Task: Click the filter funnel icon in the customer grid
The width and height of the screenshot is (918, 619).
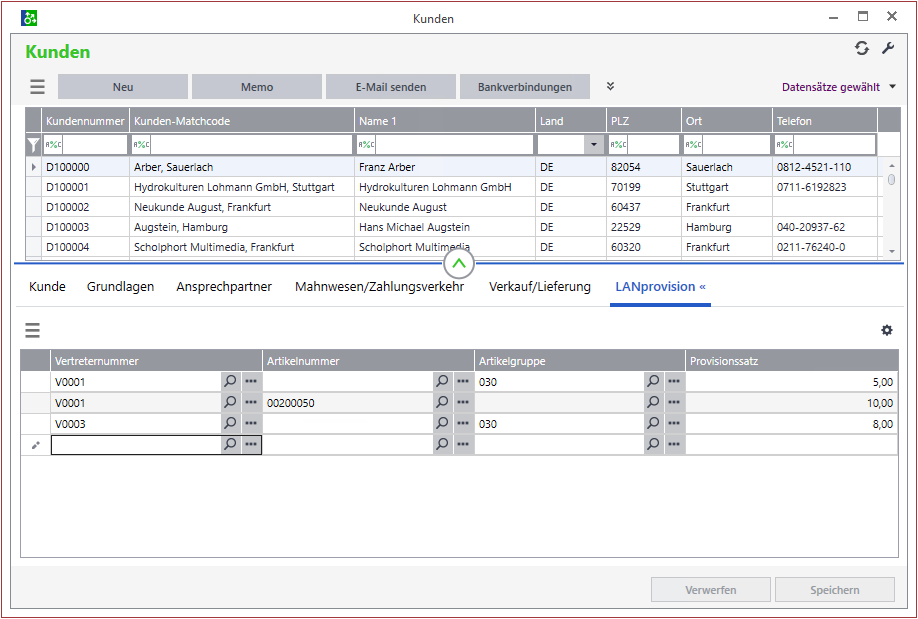Action: pos(33,145)
